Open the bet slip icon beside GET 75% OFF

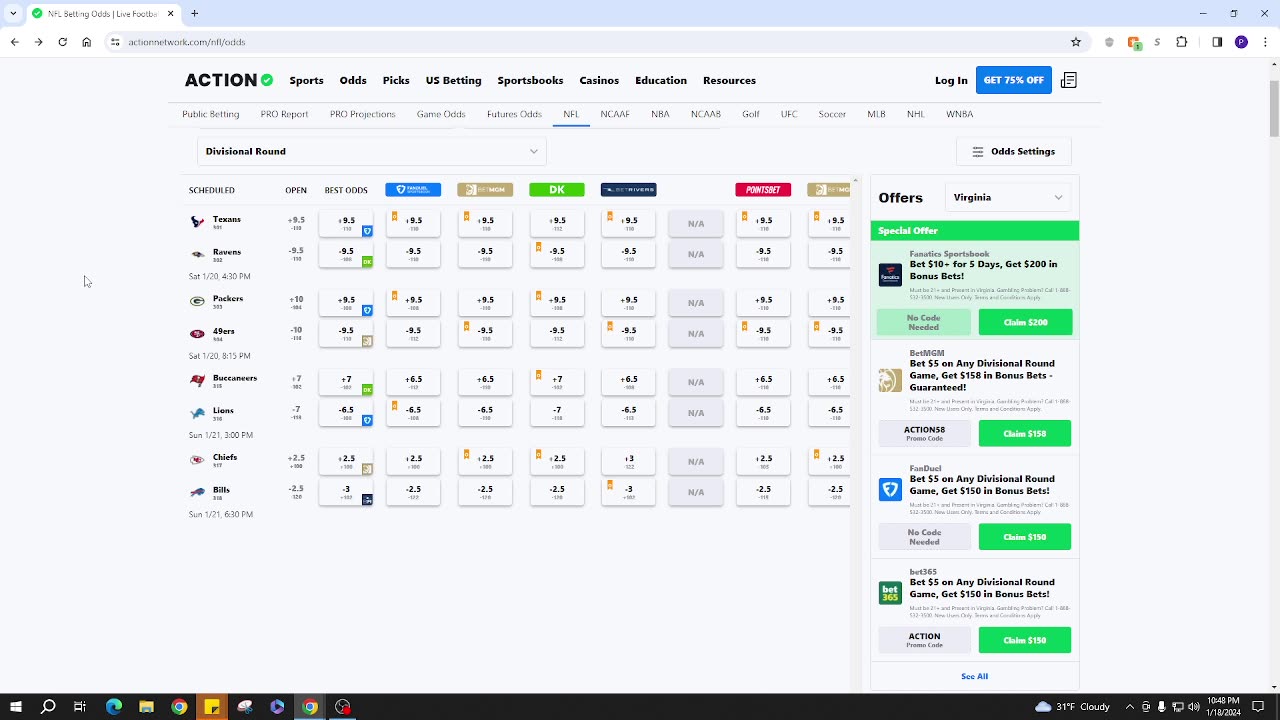(1069, 80)
